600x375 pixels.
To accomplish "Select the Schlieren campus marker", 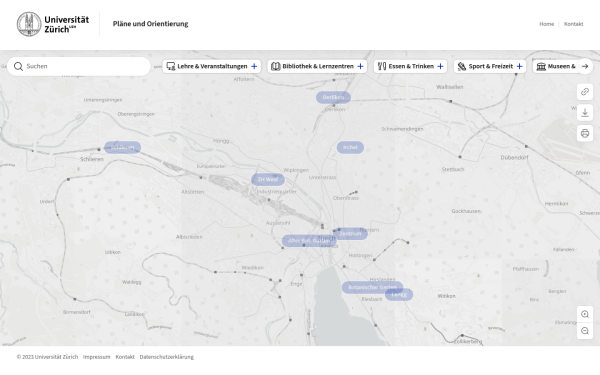I will 122,148.
